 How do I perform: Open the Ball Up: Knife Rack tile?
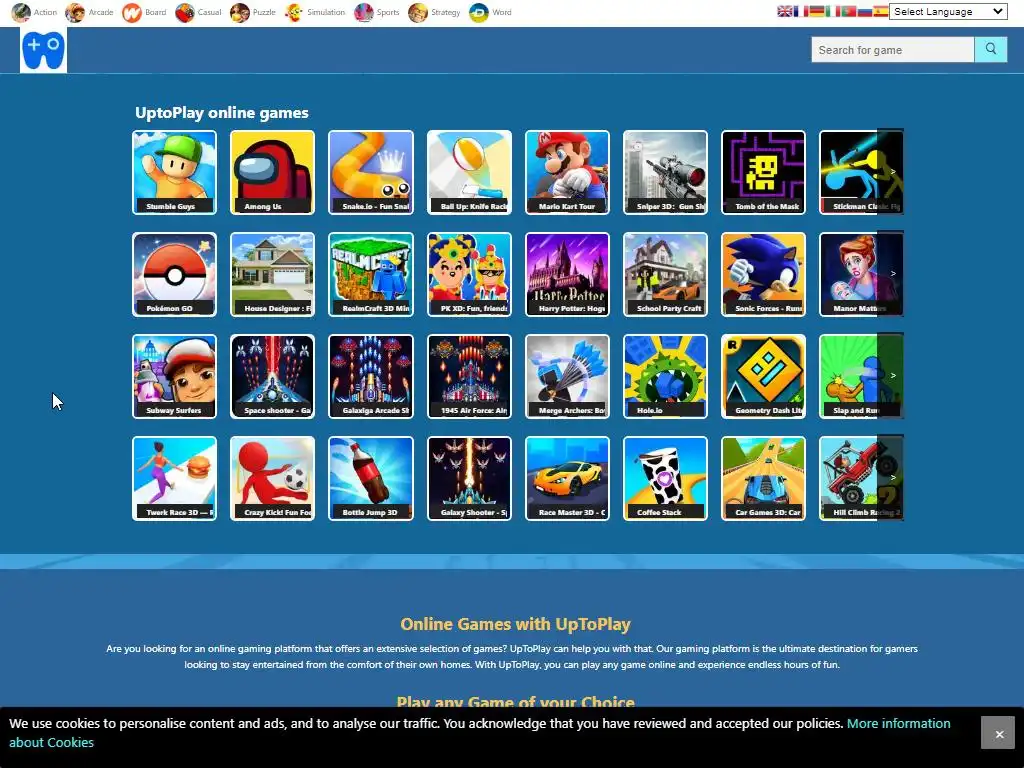click(x=469, y=172)
